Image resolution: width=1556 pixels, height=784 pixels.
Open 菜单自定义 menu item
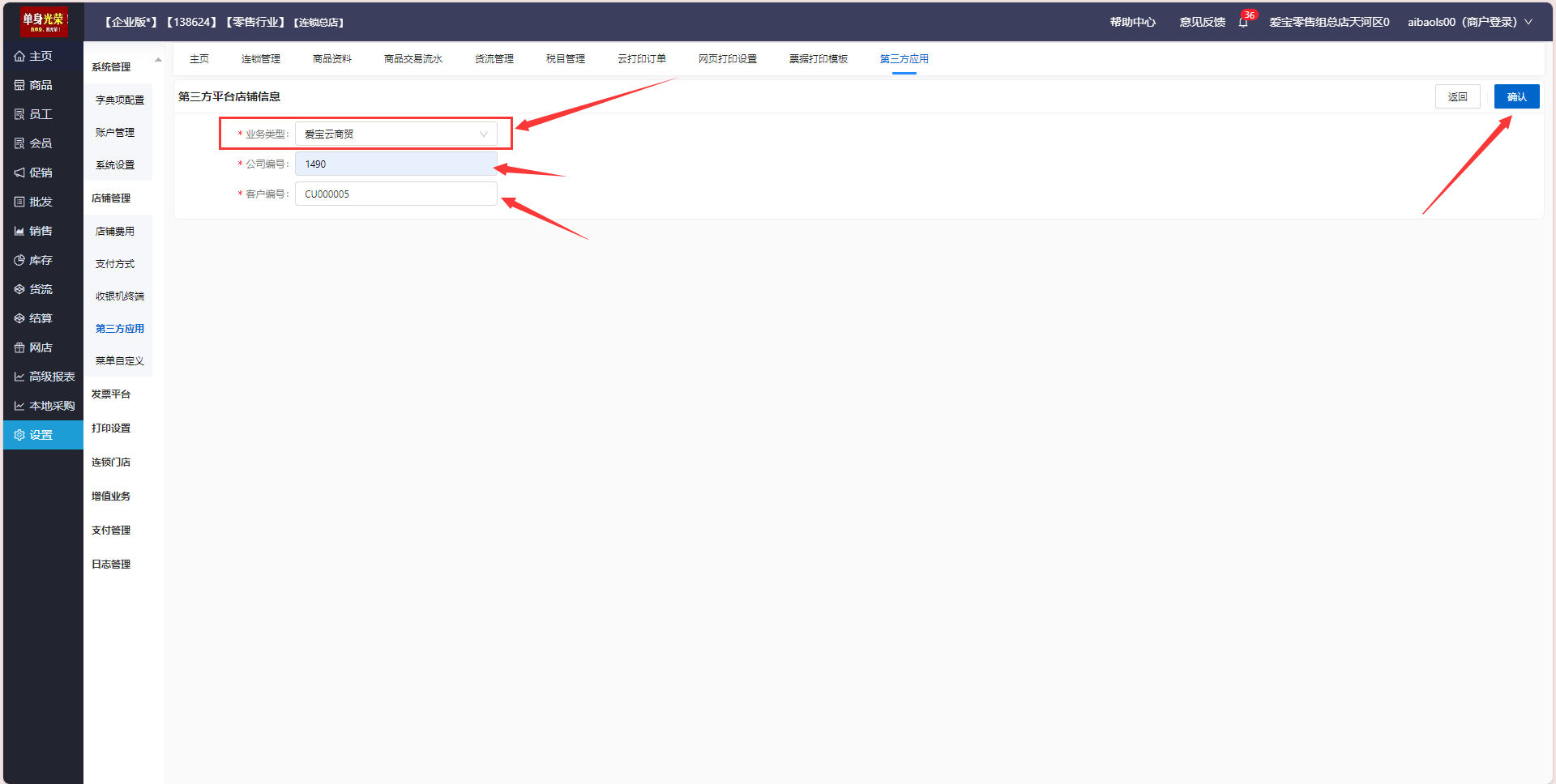(x=120, y=361)
